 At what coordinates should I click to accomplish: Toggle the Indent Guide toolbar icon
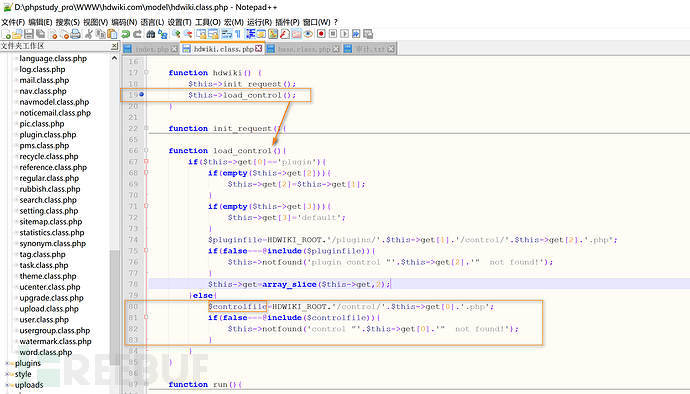(x=250, y=34)
